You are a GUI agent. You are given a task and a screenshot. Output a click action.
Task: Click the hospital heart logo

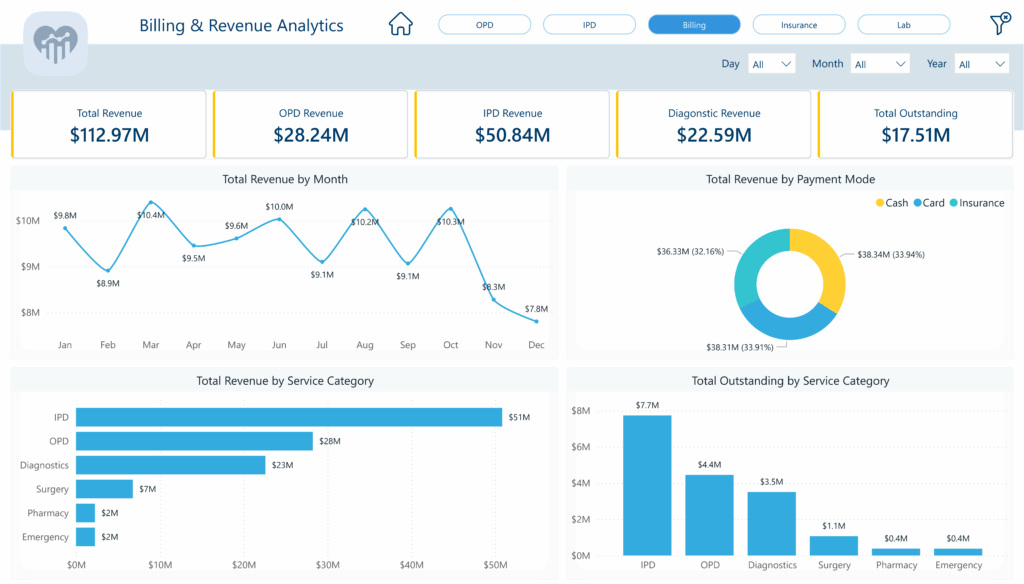click(x=55, y=43)
